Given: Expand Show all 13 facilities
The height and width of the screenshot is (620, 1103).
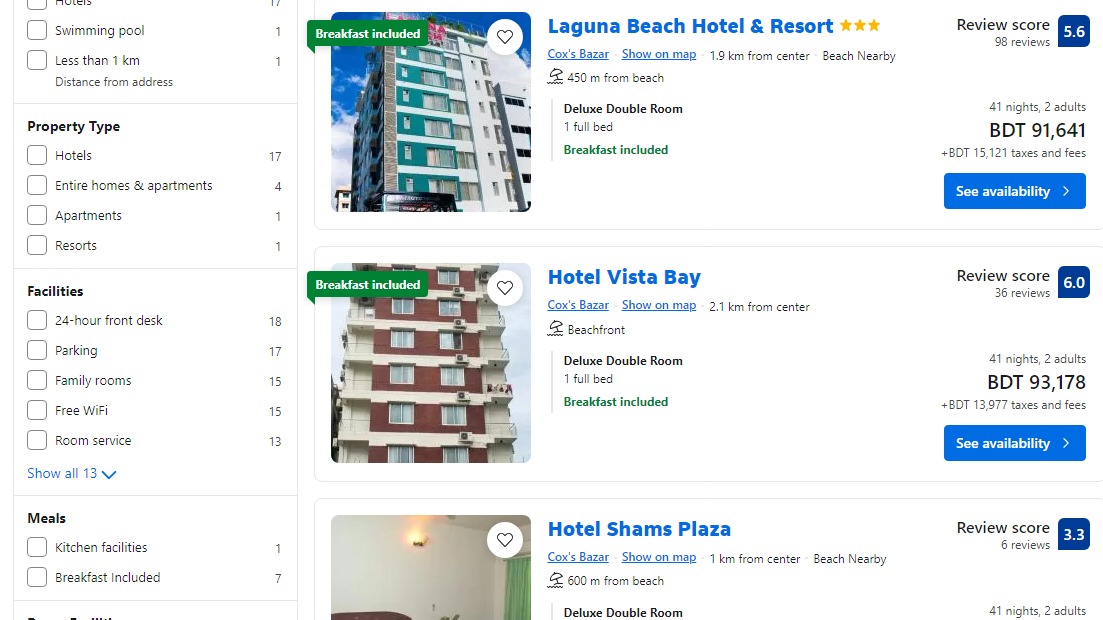Looking at the screenshot, I should coord(71,474).
